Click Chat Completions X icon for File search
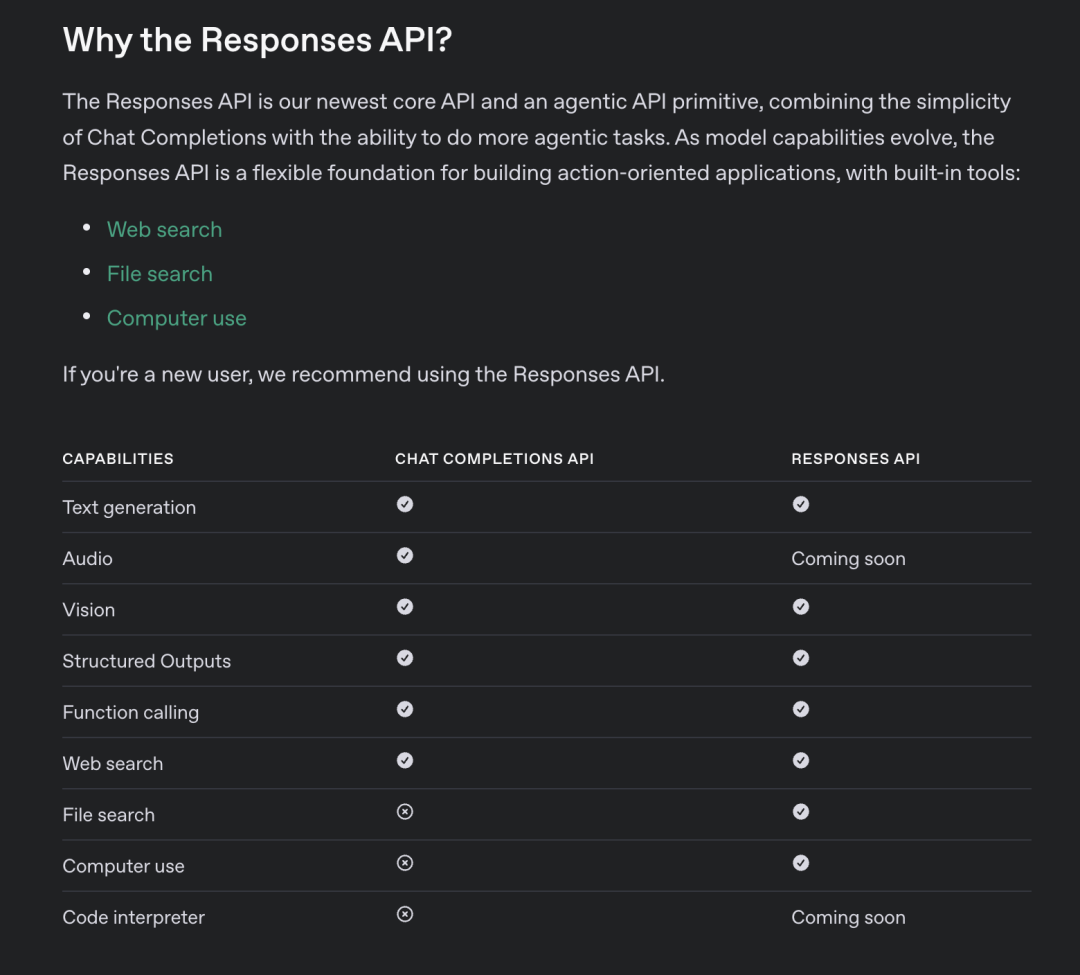The height and width of the screenshot is (975, 1080). point(405,812)
